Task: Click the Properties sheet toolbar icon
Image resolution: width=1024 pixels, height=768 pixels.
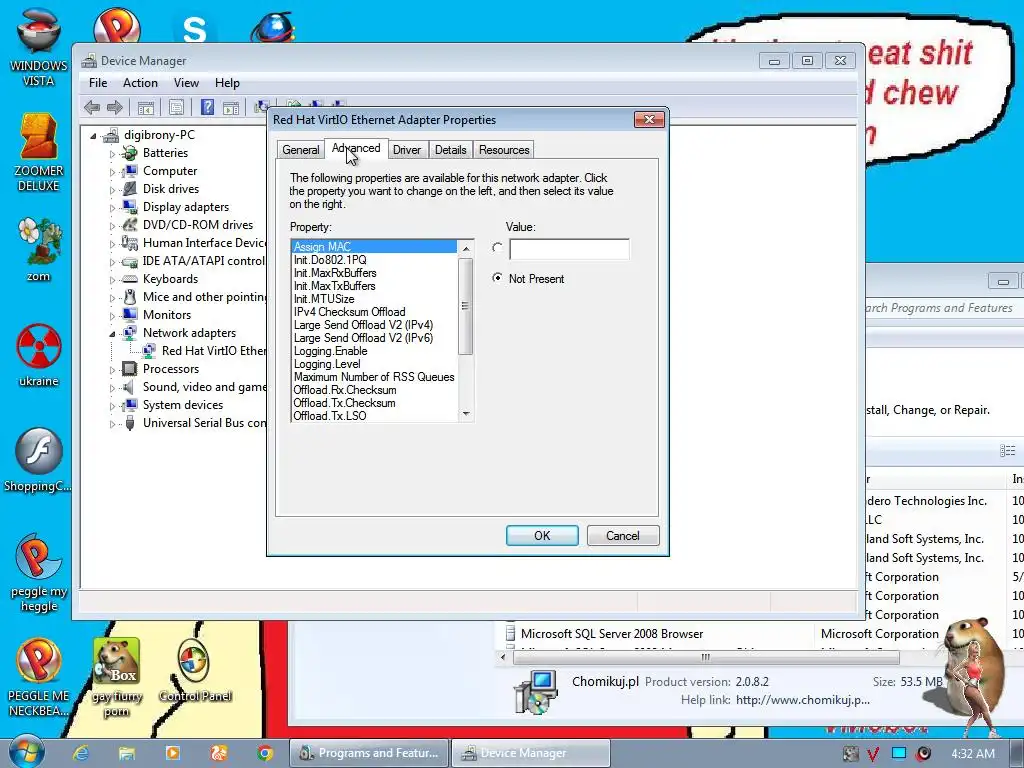Action: point(176,107)
